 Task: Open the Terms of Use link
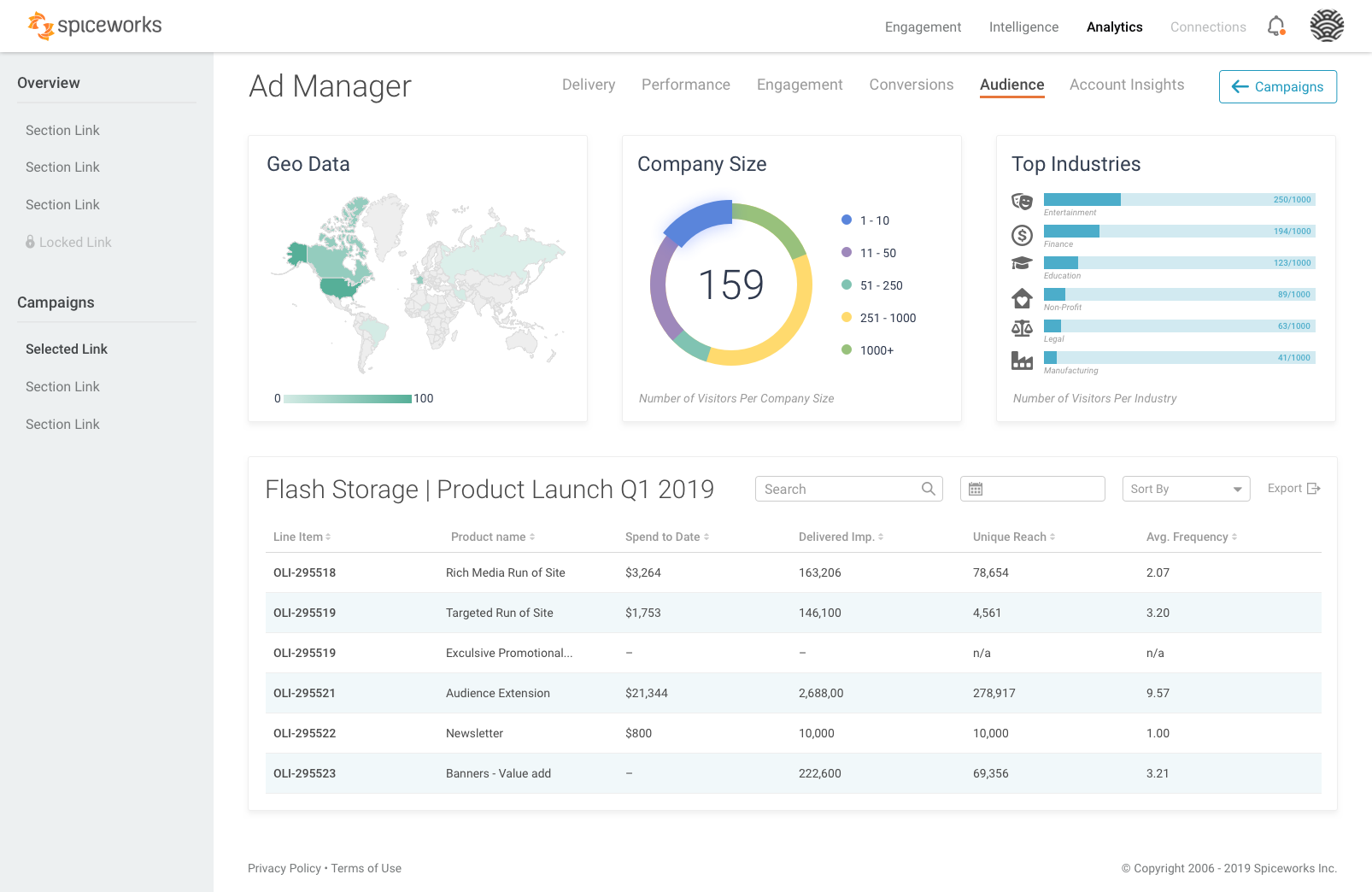[x=366, y=868]
